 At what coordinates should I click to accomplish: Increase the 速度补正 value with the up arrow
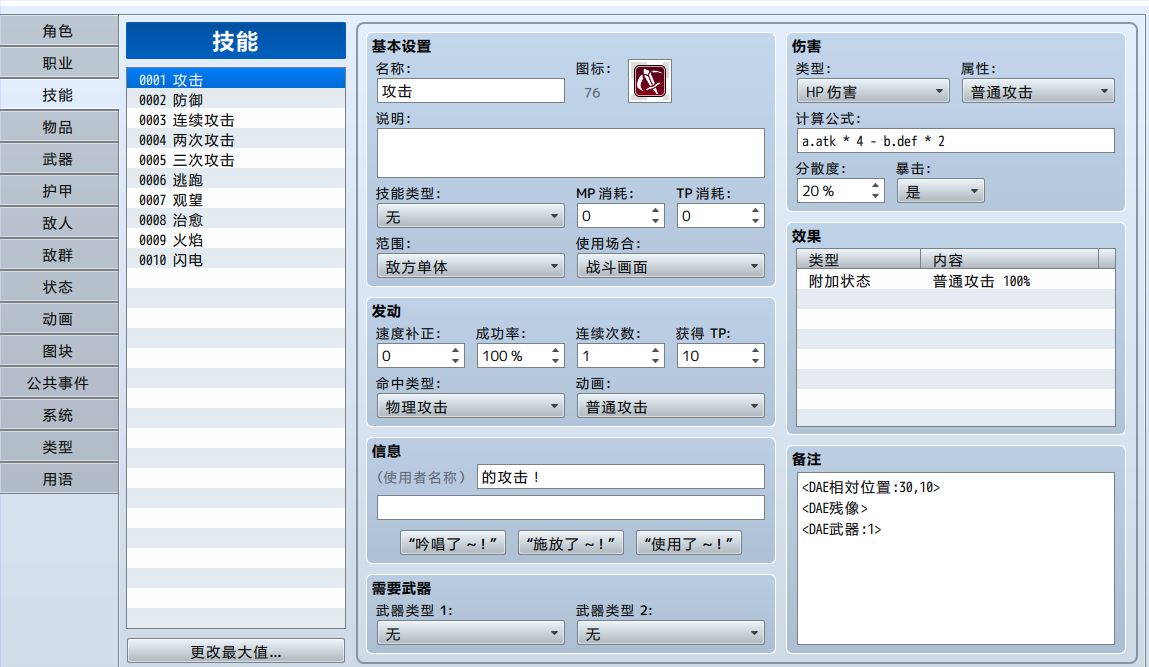pos(455,350)
